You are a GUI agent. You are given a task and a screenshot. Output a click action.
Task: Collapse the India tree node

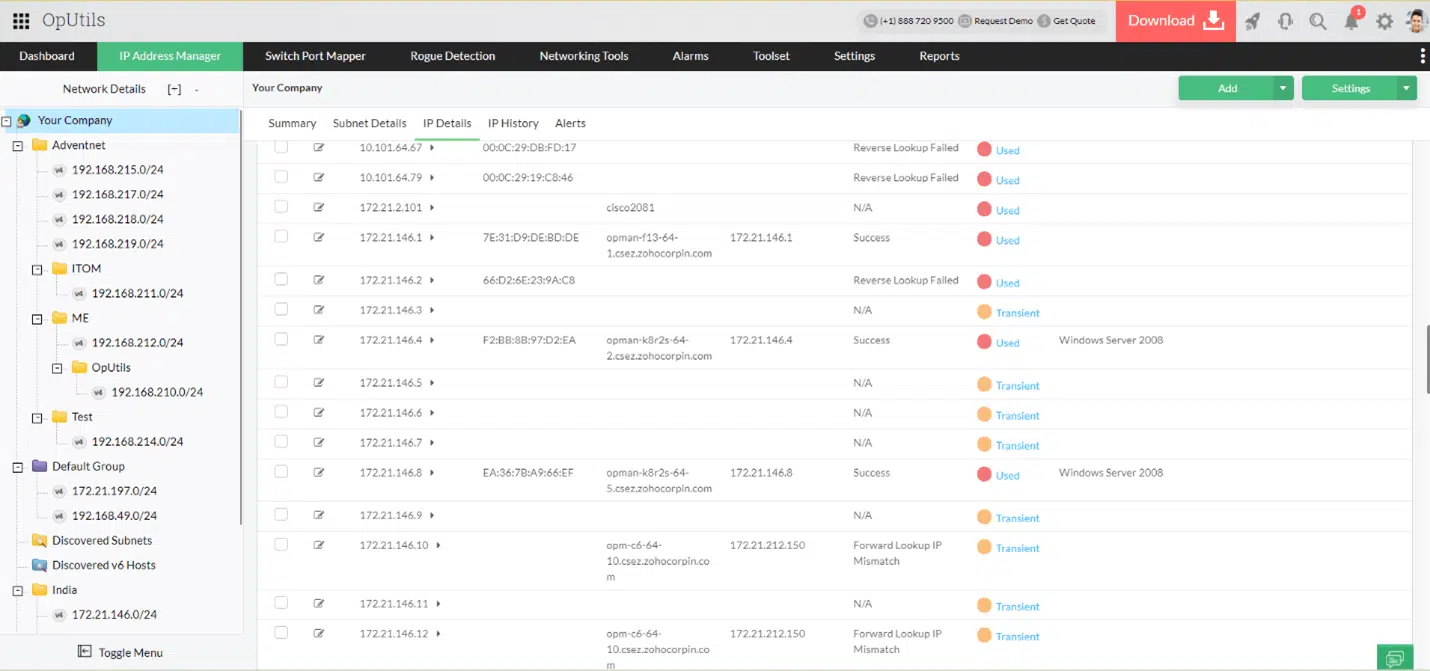(17, 590)
